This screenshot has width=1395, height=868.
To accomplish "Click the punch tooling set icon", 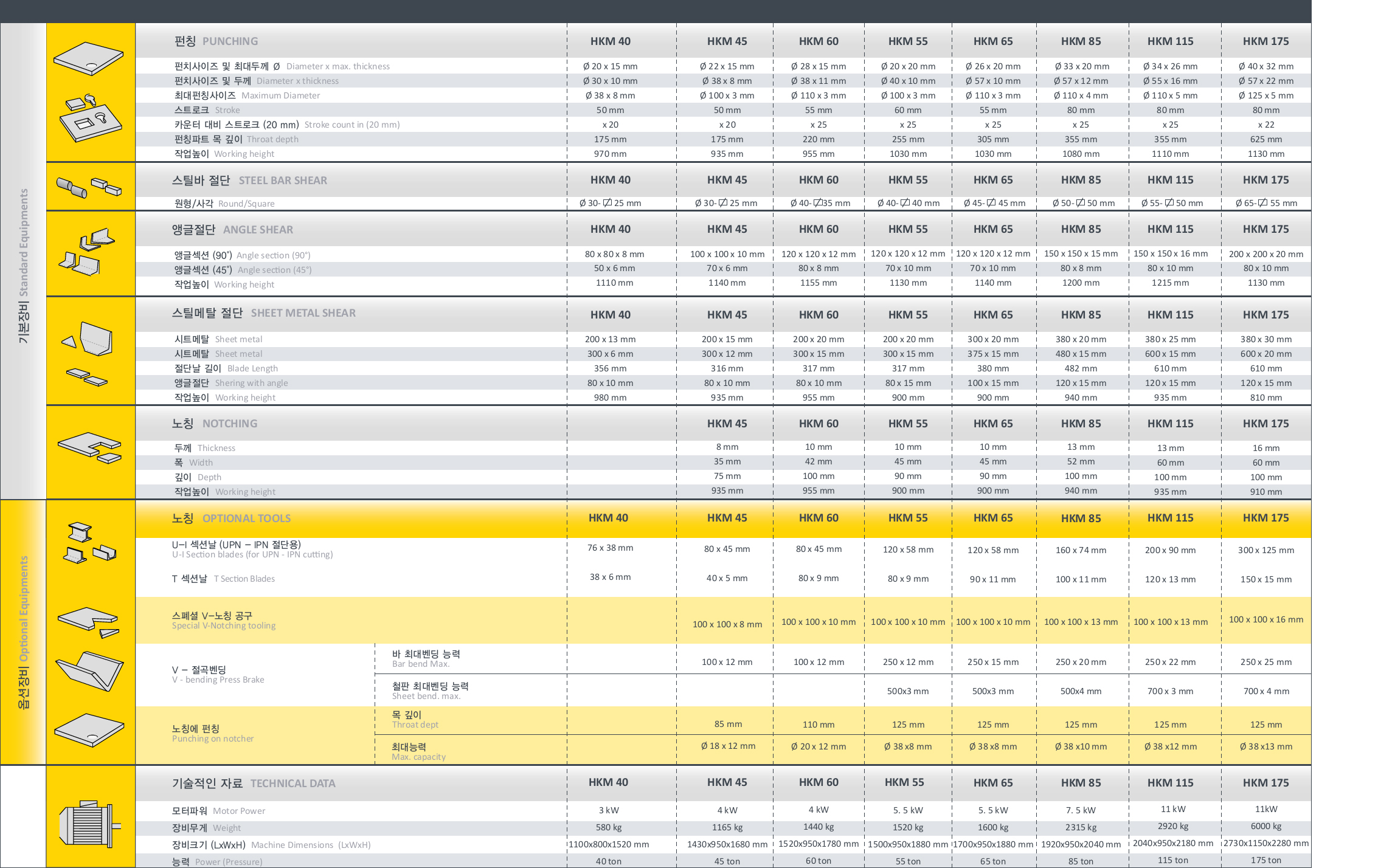I will 90,118.
